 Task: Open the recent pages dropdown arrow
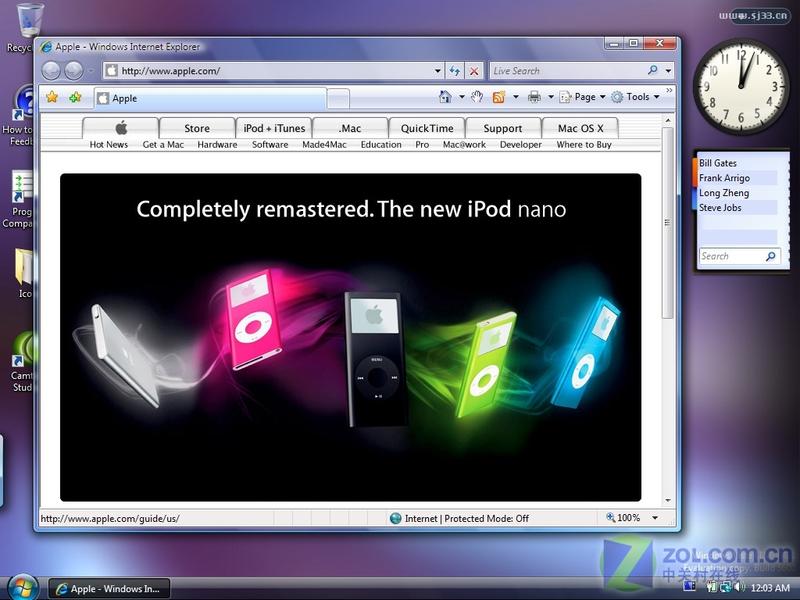click(x=91, y=71)
